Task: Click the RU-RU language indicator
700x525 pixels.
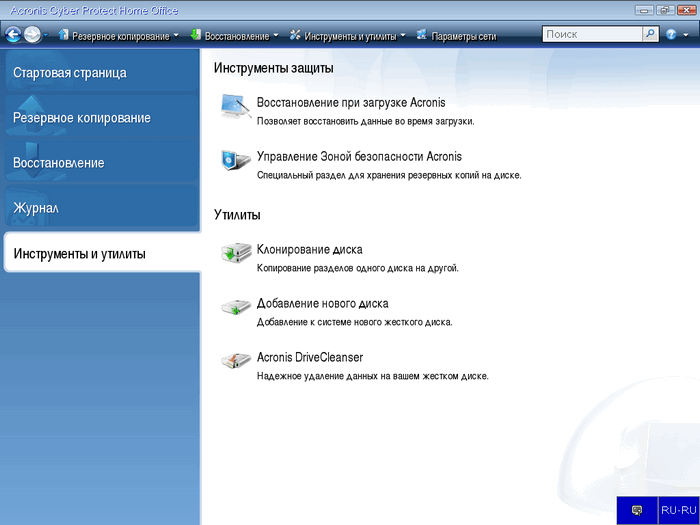Action: pyautogui.click(x=679, y=510)
